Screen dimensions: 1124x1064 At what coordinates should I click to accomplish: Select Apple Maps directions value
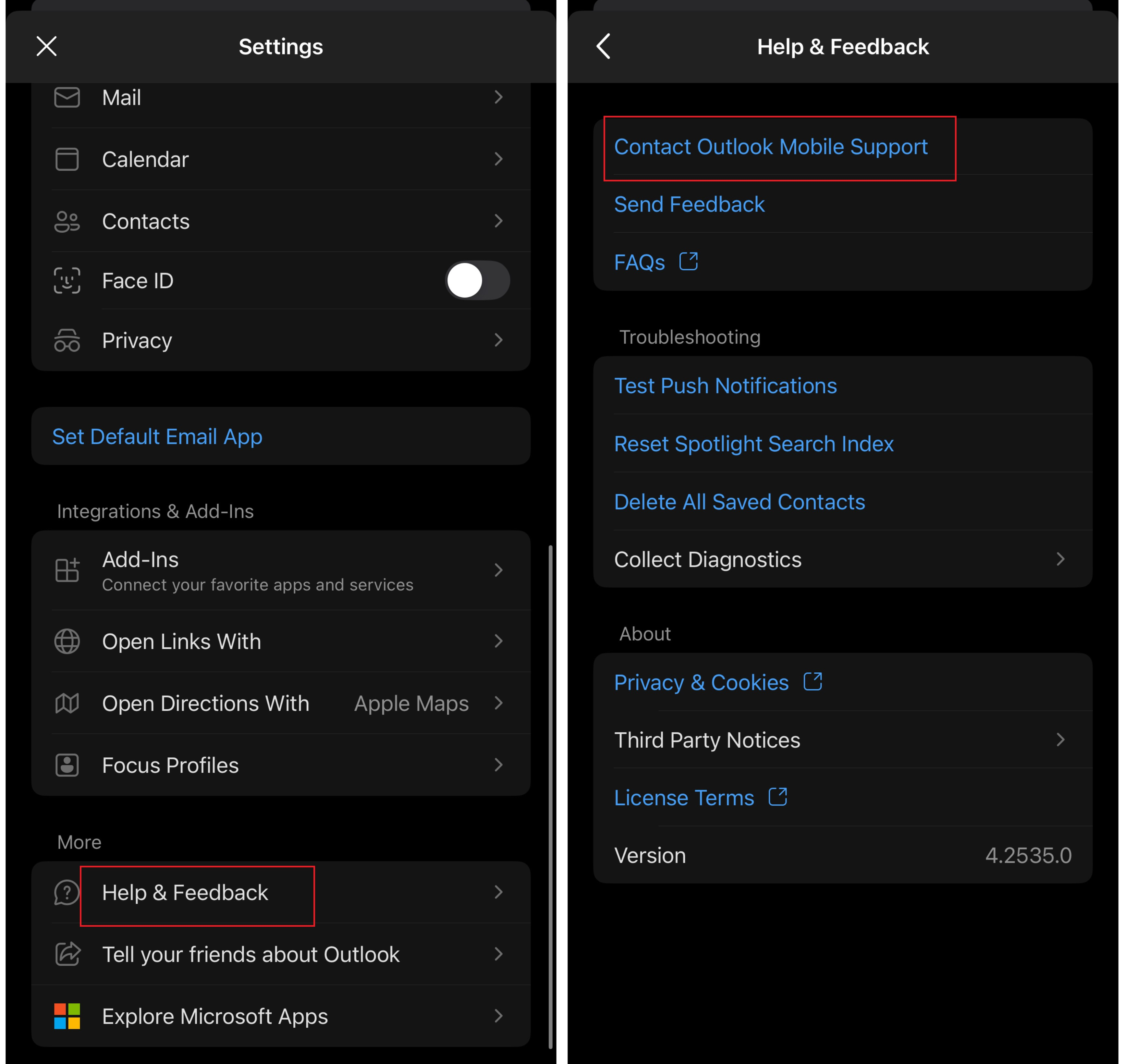pos(411,703)
